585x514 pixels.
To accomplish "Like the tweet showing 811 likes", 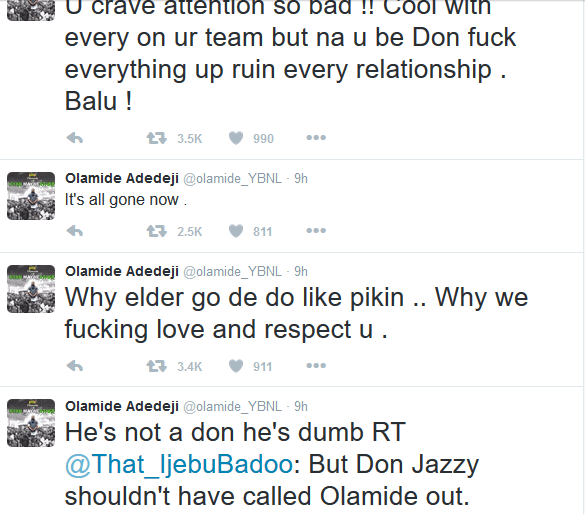I will point(236,231).
